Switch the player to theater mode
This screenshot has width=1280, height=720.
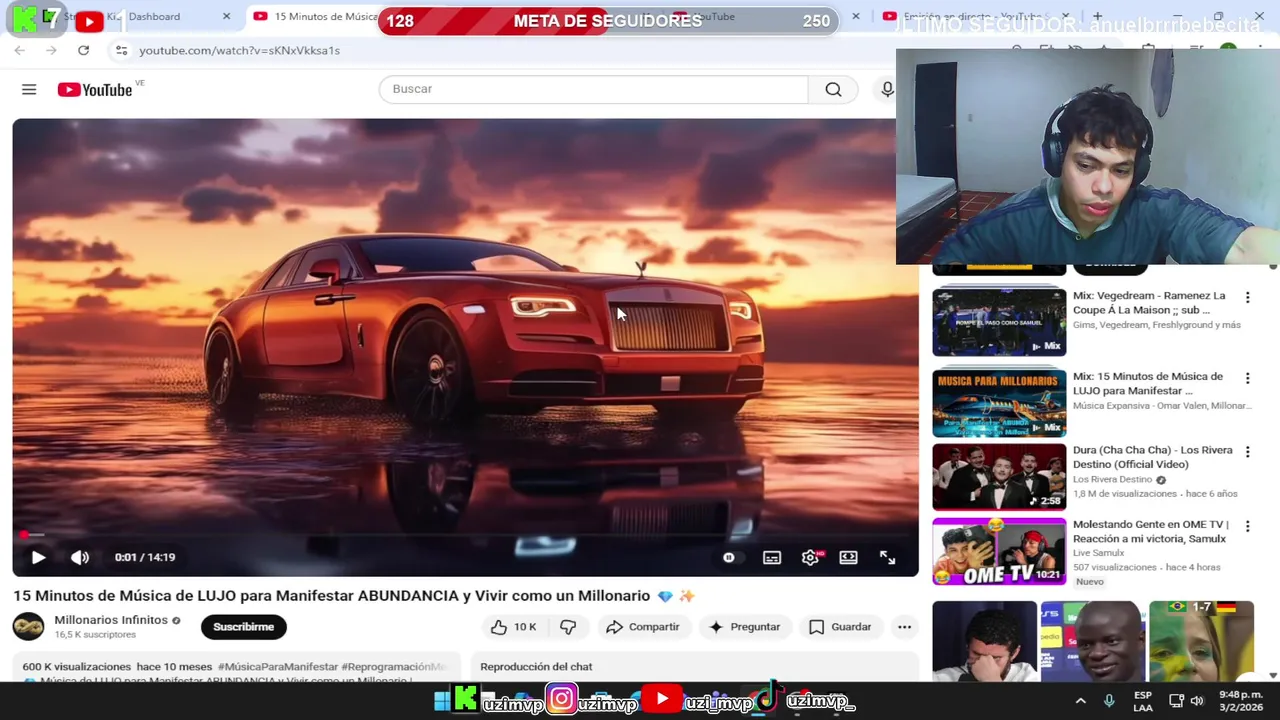[x=848, y=557]
